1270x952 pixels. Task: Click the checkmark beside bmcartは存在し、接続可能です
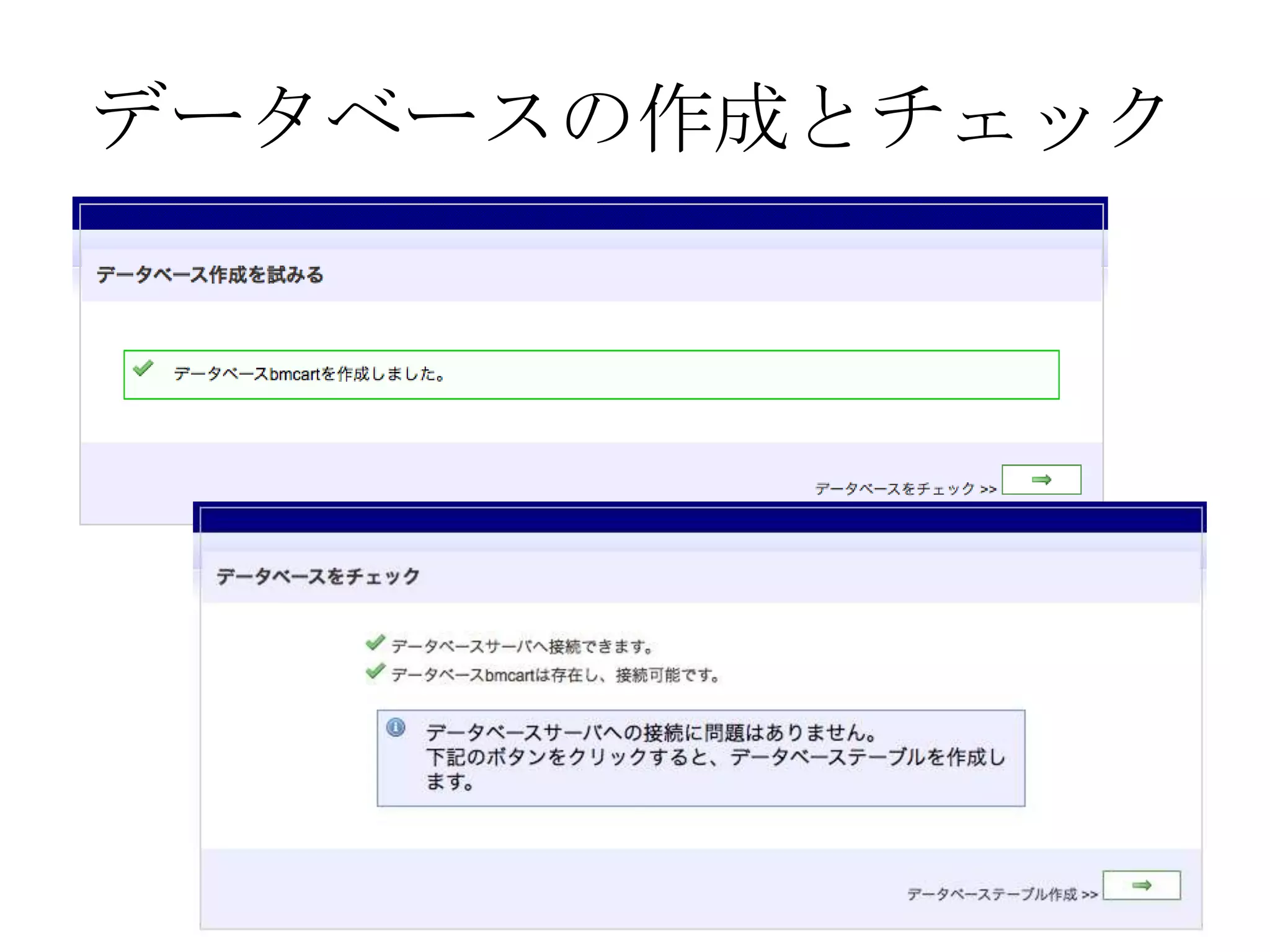[375, 671]
